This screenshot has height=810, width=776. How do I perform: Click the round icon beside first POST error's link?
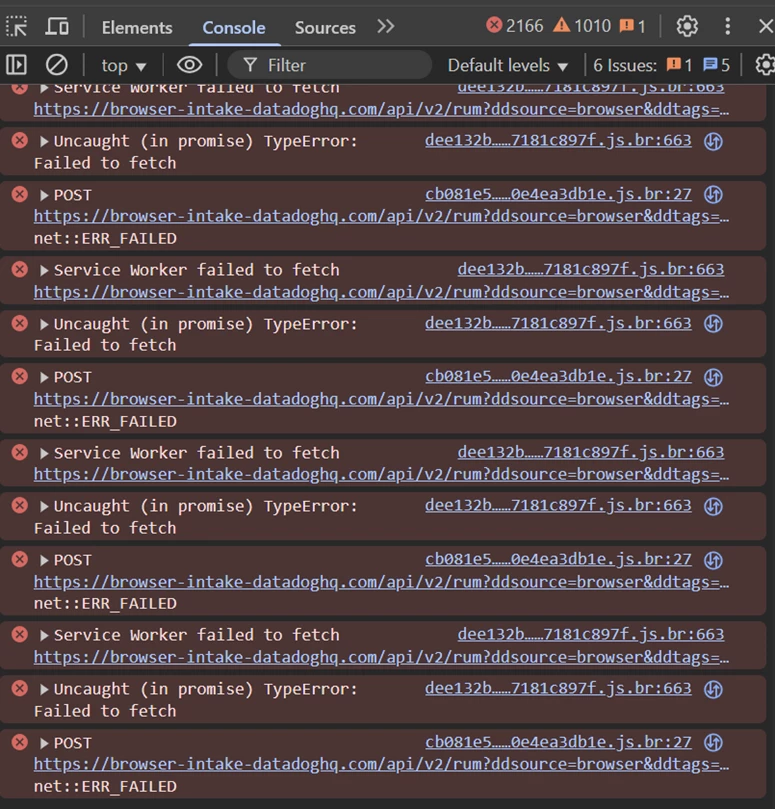[x=713, y=195]
